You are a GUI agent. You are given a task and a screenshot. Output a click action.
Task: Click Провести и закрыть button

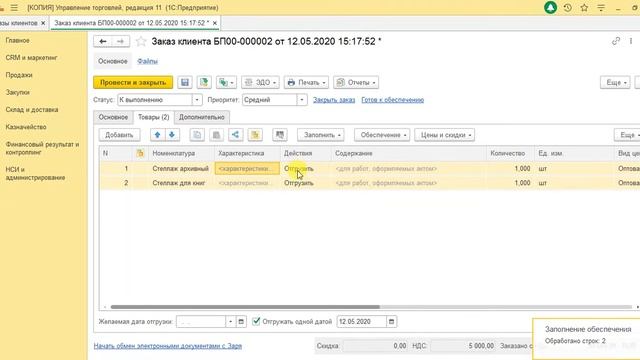(x=133, y=82)
